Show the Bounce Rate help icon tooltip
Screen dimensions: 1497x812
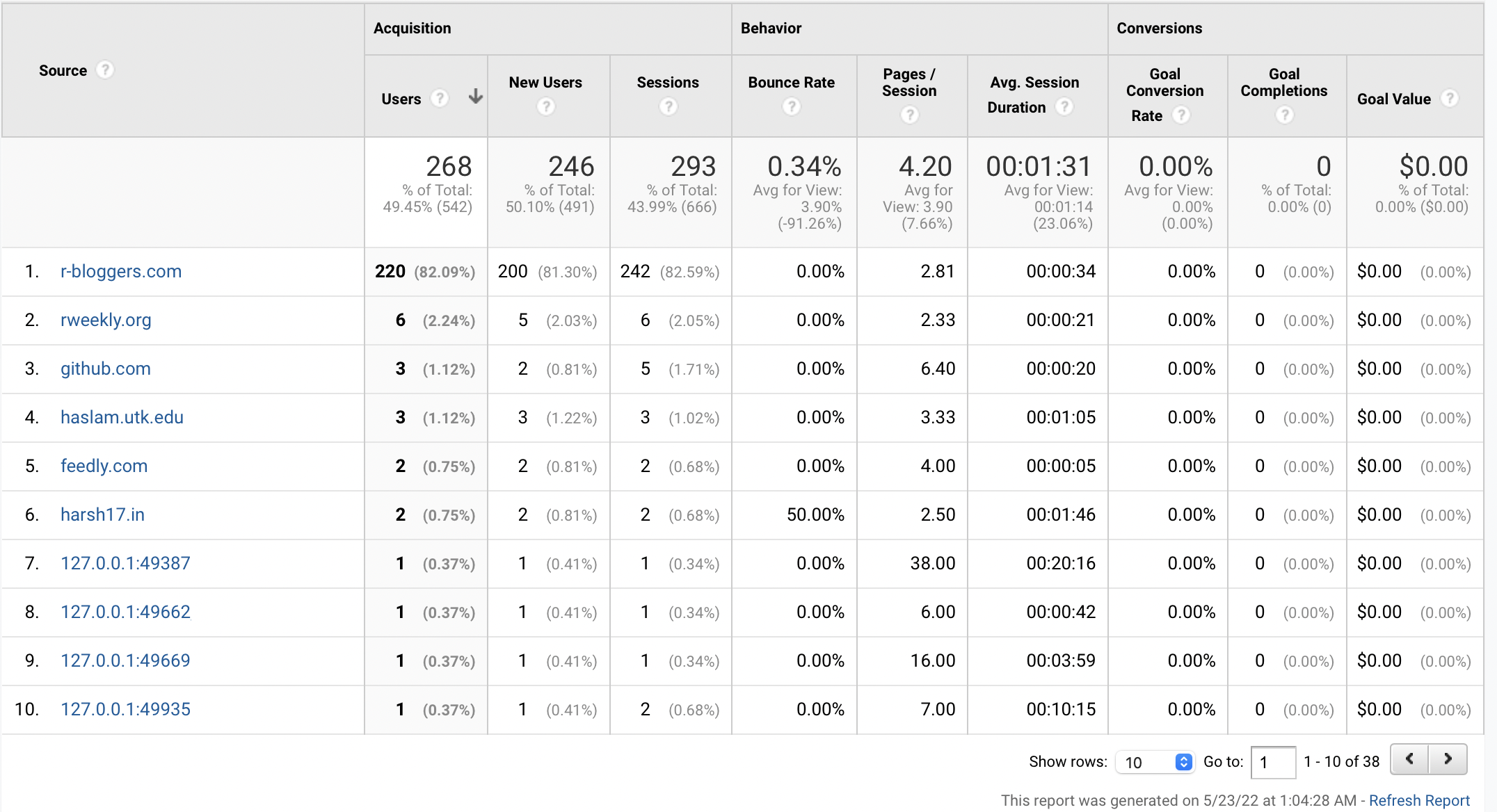pos(792,107)
